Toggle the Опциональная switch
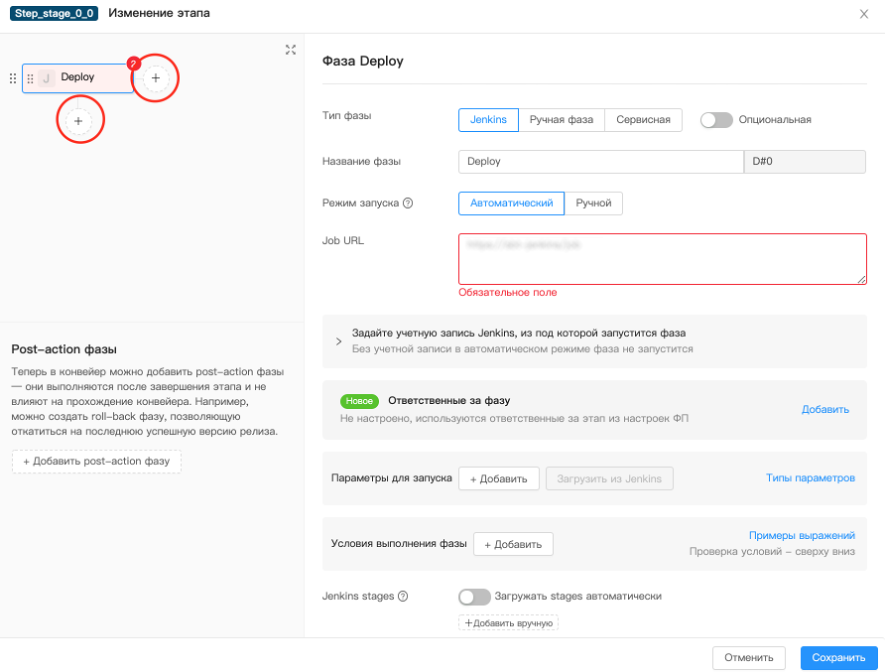885x672 pixels. point(716,119)
